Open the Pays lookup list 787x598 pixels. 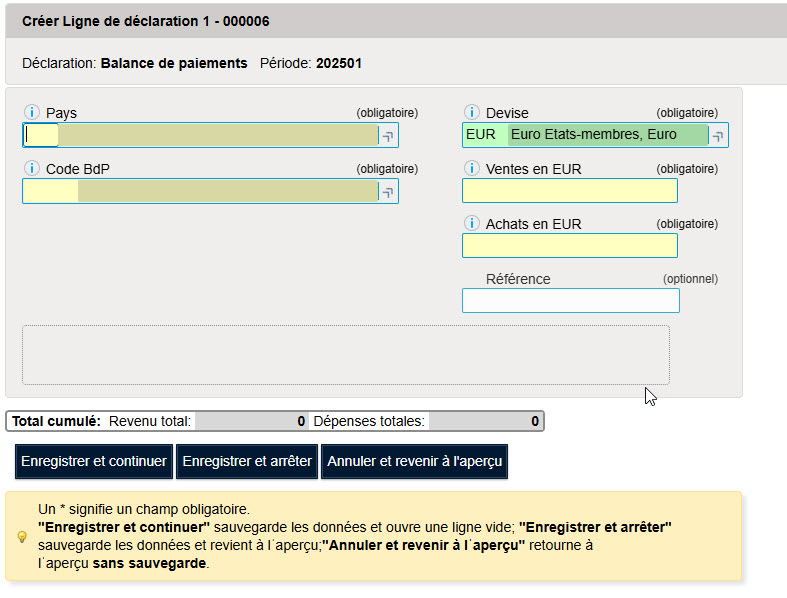pyautogui.click(x=388, y=136)
